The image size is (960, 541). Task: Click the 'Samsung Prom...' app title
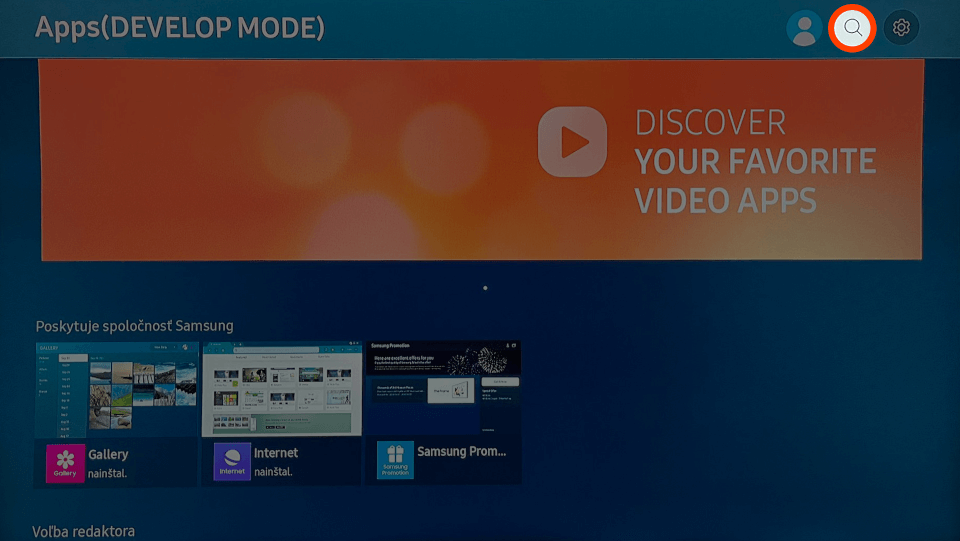point(462,452)
